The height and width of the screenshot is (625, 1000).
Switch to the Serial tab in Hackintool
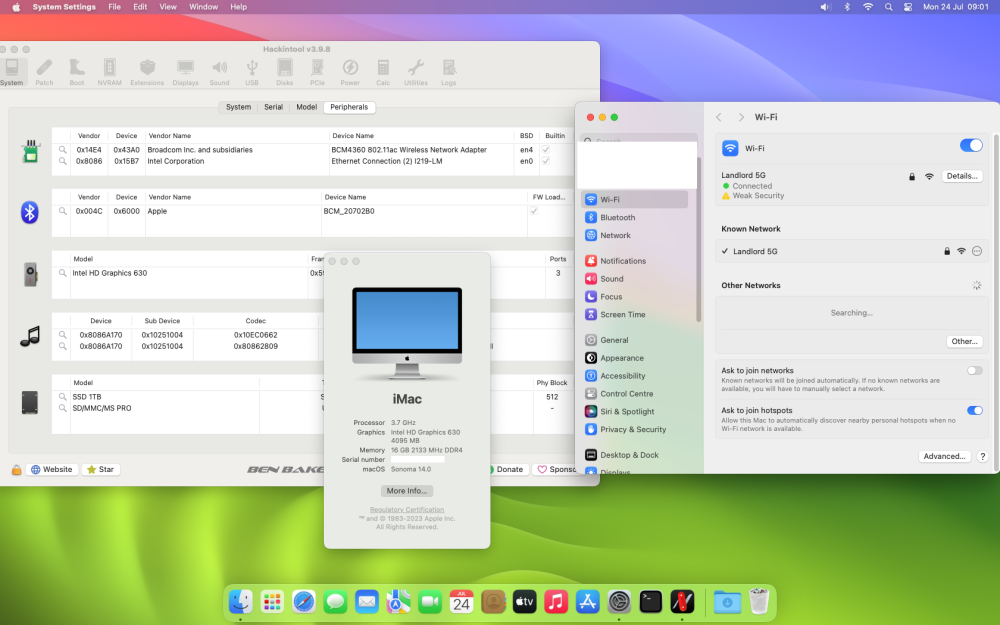coord(274,107)
